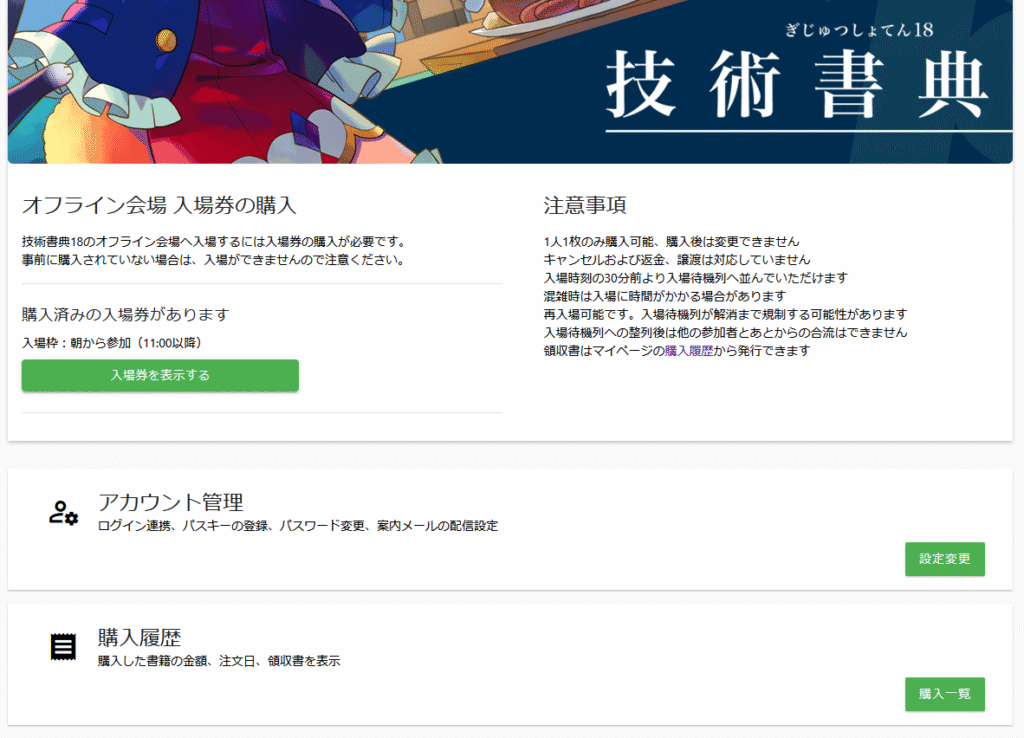
Task: Click the 技術書典 banner image
Action: pyautogui.click(x=510, y=82)
